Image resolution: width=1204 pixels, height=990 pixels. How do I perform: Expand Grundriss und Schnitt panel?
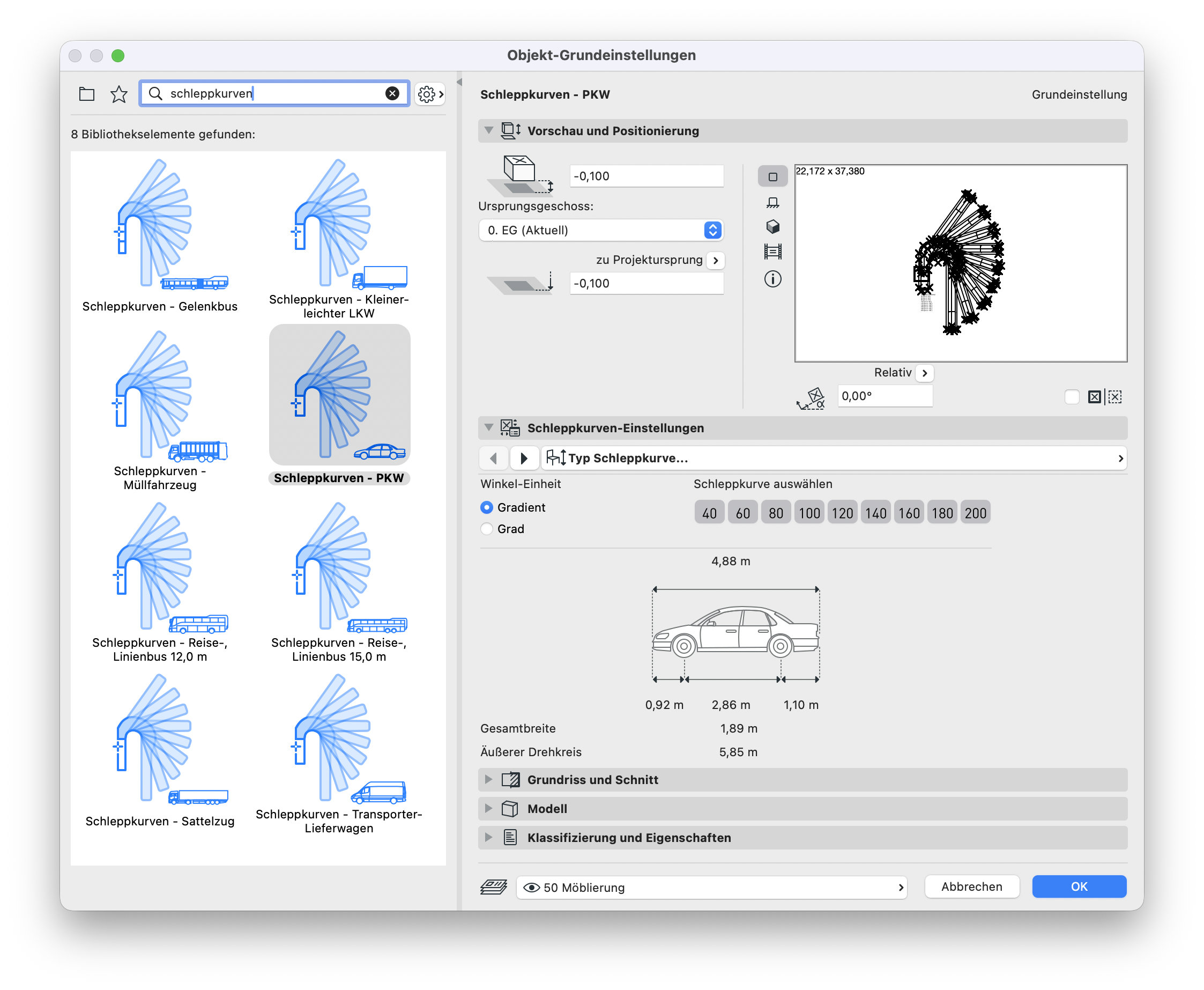pos(488,780)
